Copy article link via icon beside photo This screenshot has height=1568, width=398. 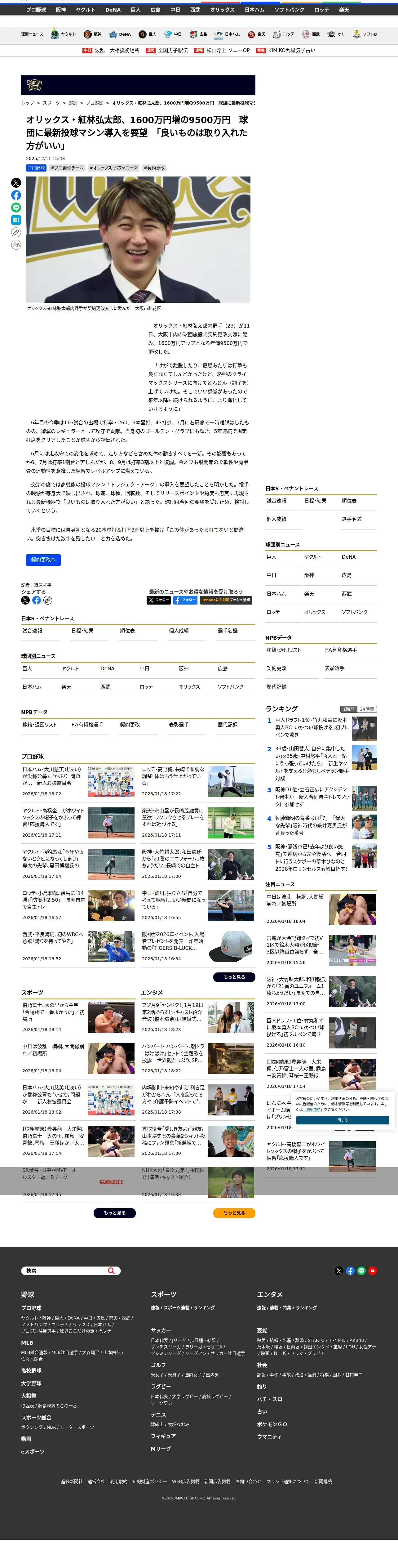pyautogui.click(x=16, y=232)
